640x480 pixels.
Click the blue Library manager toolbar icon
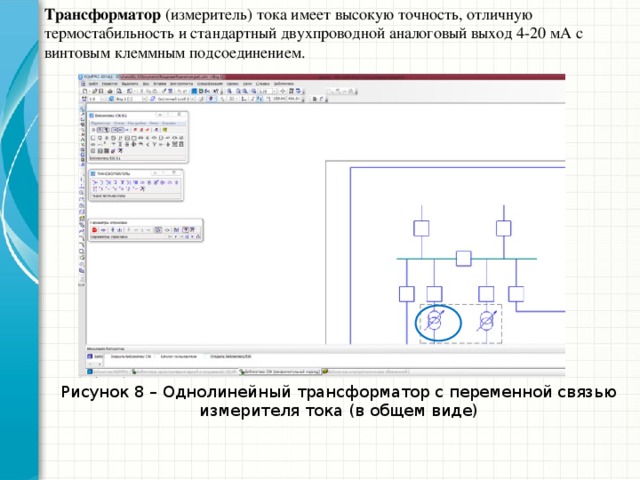pos(193,91)
